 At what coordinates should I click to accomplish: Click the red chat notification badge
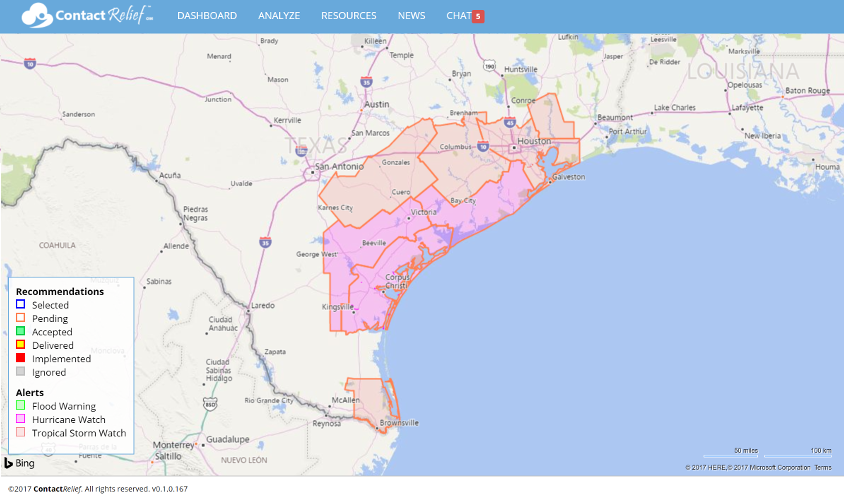(478, 16)
